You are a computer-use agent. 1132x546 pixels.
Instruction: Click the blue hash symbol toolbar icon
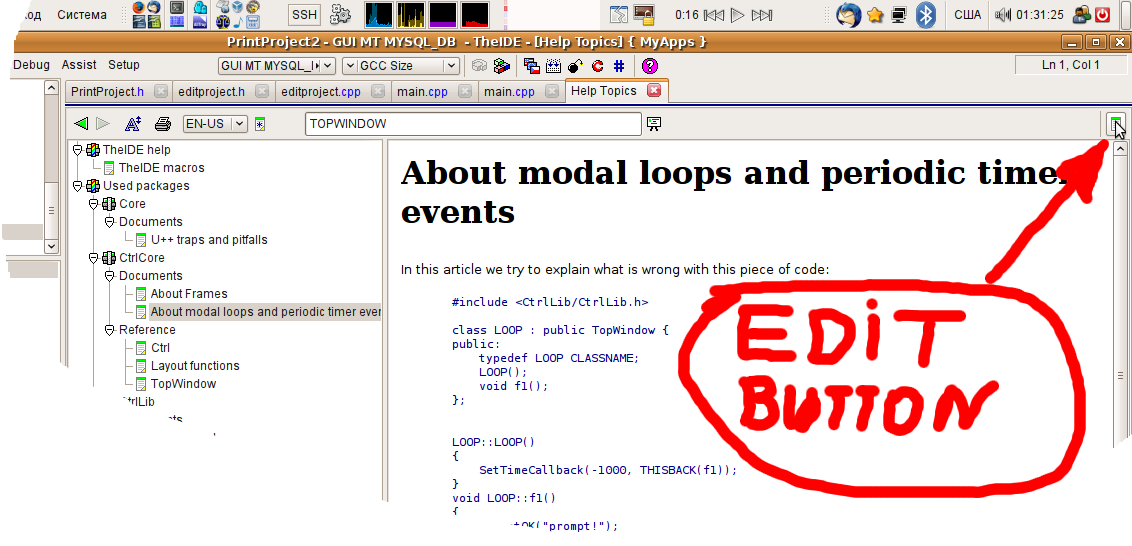click(x=619, y=66)
